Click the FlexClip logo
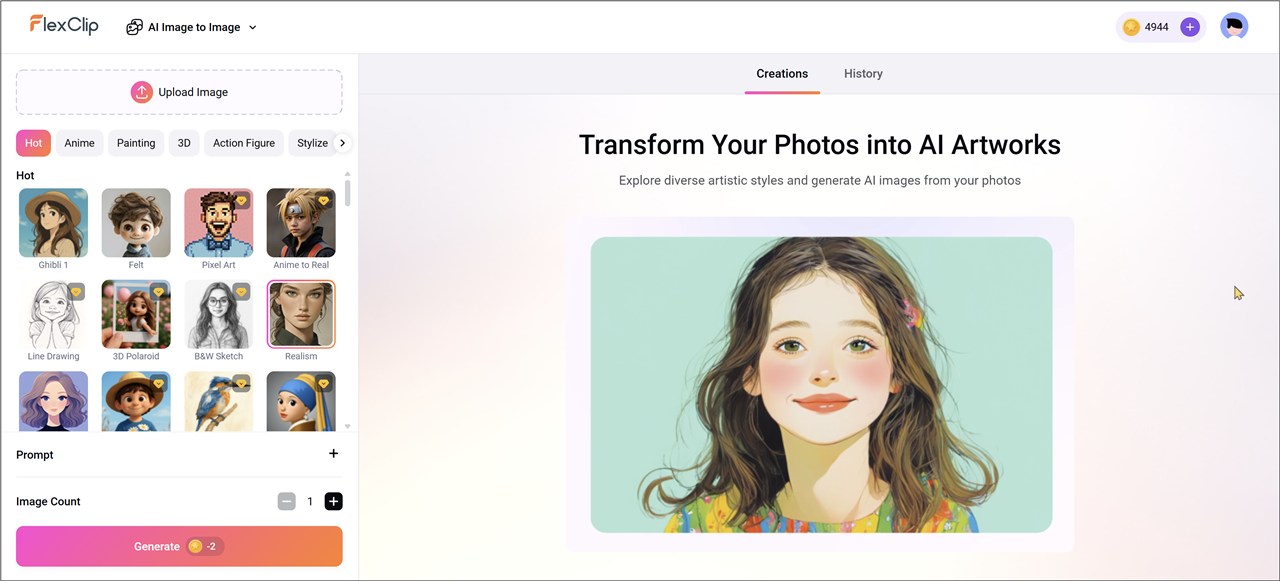Screen dimensions: 1280x581 pyautogui.click(x=64, y=26)
